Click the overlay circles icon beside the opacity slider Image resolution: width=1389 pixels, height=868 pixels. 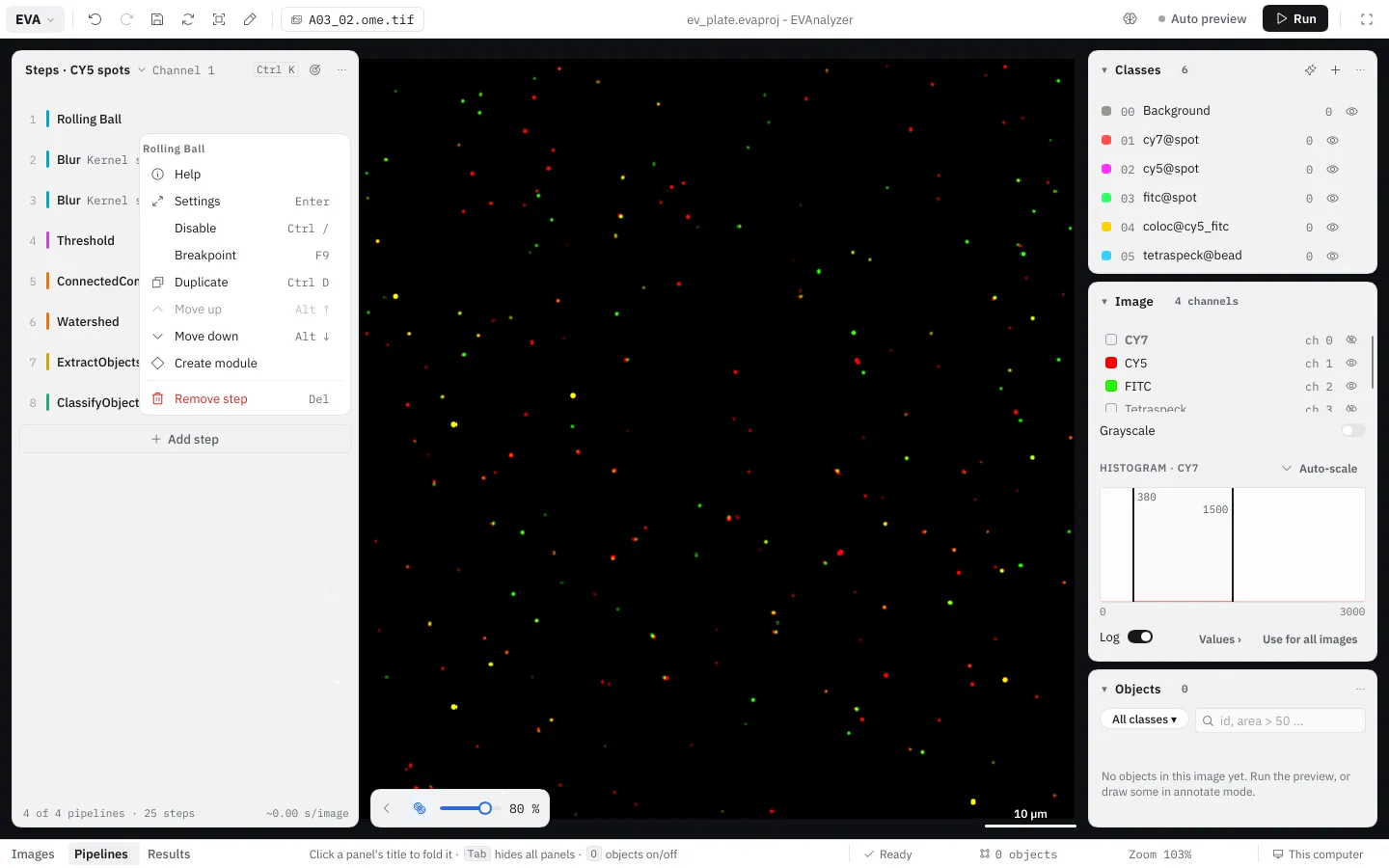(420, 808)
